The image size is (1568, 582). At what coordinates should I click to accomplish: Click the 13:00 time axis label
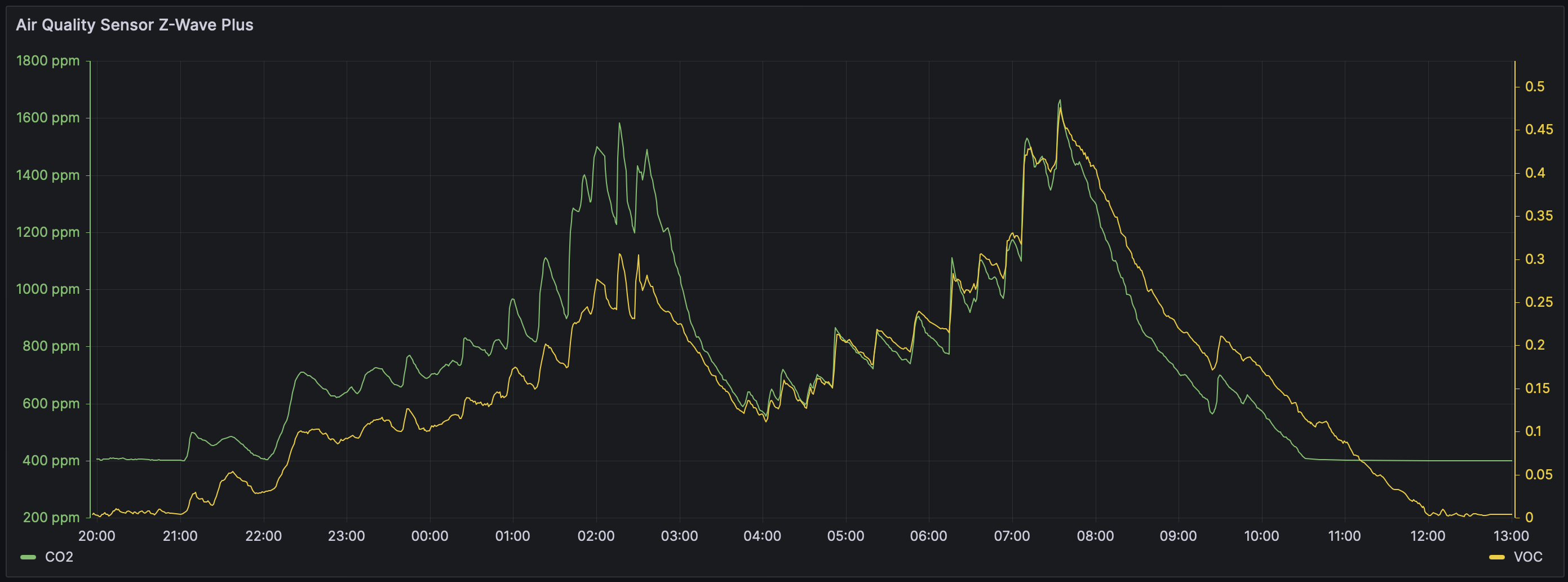click(1512, 536)
